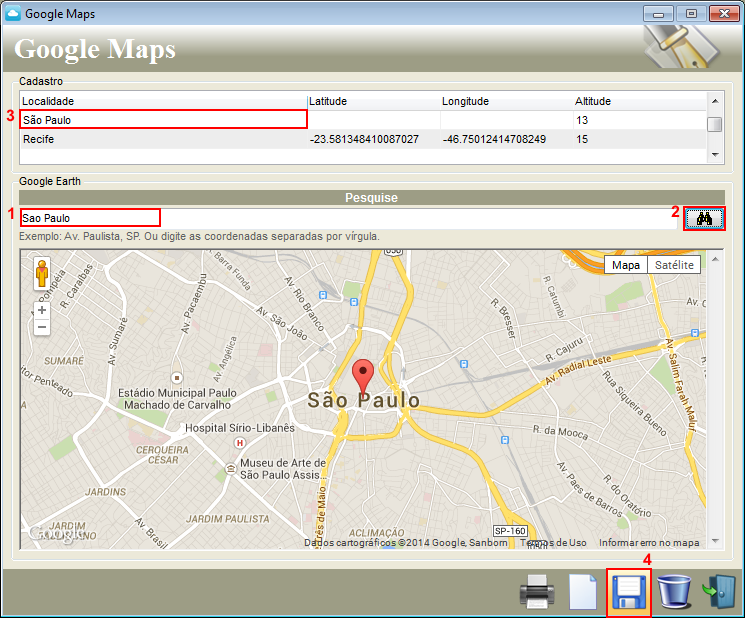Click the map panel scroll up arrow
This screenshot has width=745, height=618.
[715, 259]
